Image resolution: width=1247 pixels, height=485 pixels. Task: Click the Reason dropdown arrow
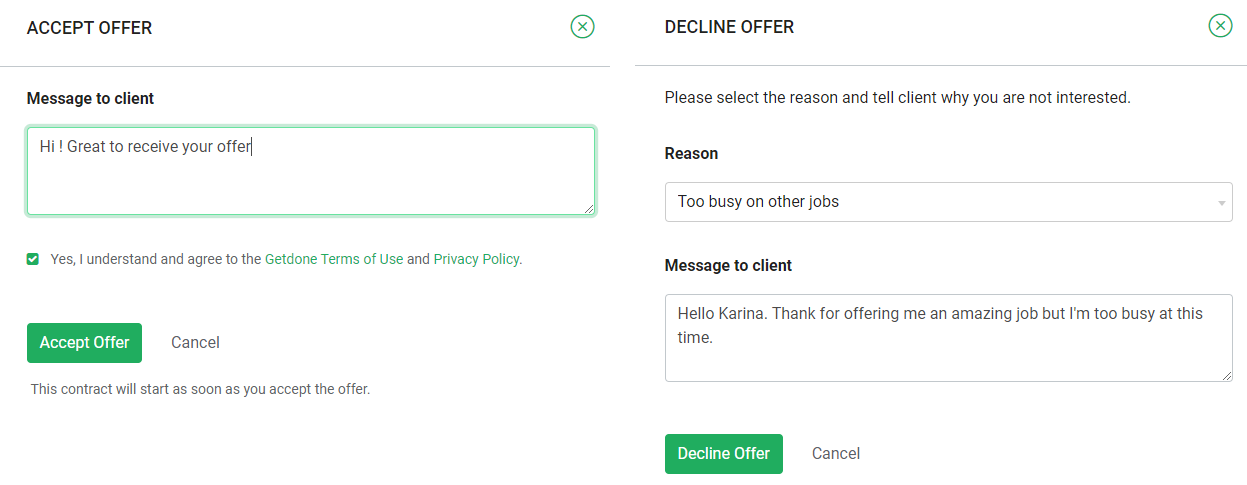(x=1221, y=203)
